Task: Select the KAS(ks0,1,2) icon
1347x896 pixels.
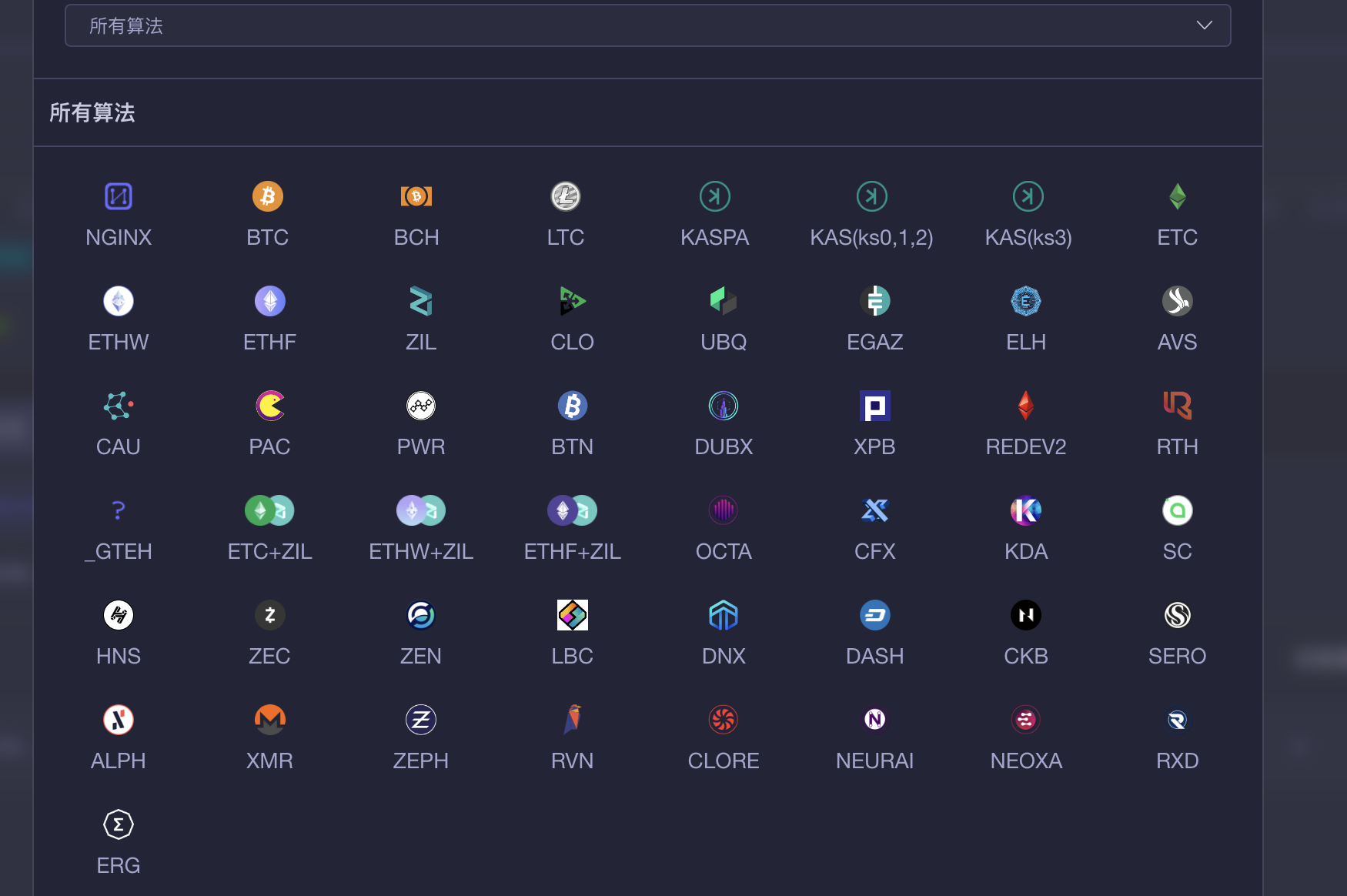Action: tap(872, 196)
